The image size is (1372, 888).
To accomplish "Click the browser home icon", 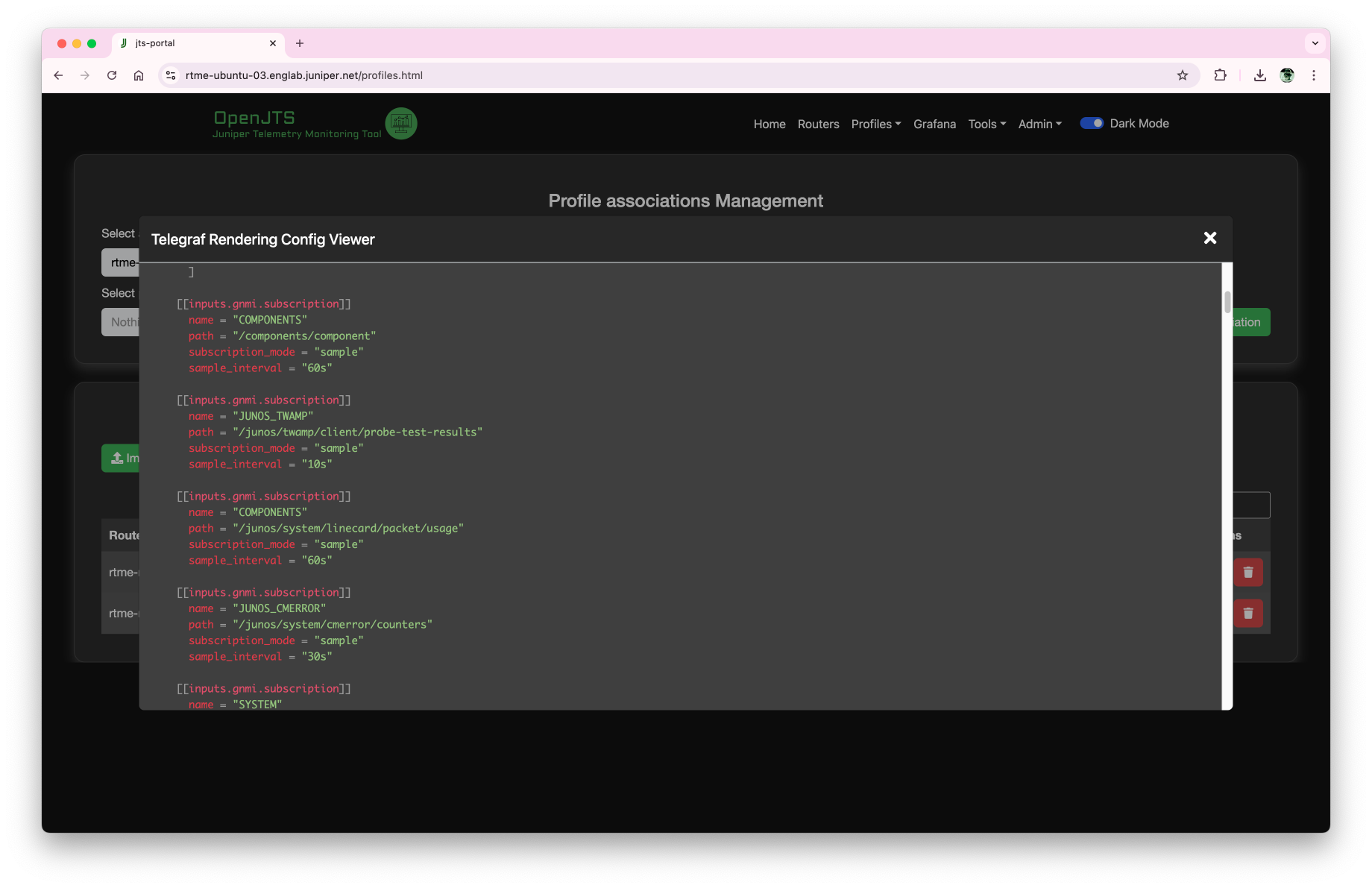I will (x=139, y=75).
